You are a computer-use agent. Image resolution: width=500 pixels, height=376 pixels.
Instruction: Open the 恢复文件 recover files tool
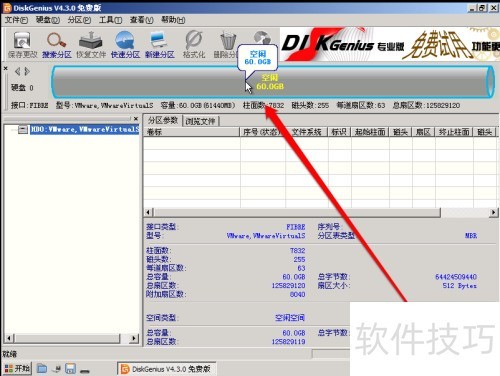pos(91,44)
